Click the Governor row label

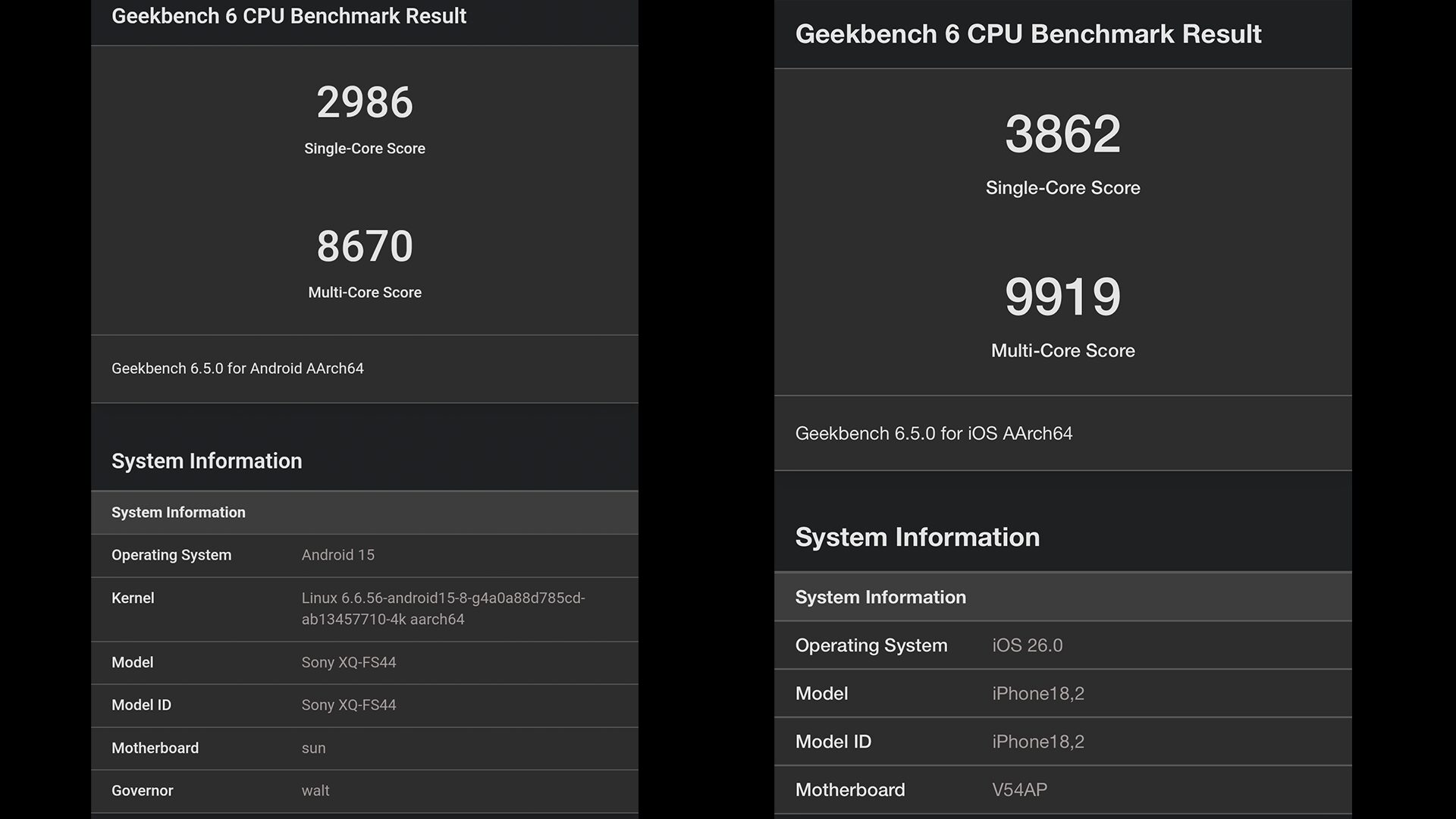[143, 791]
